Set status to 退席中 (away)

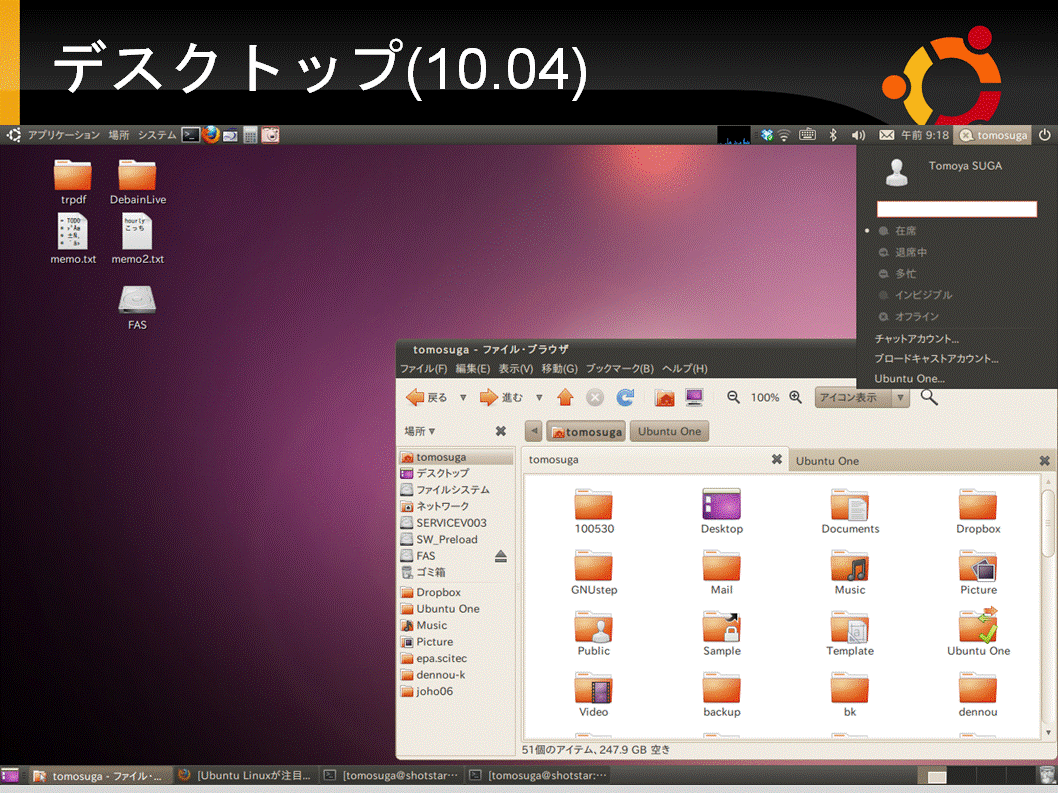coord(911,252)
